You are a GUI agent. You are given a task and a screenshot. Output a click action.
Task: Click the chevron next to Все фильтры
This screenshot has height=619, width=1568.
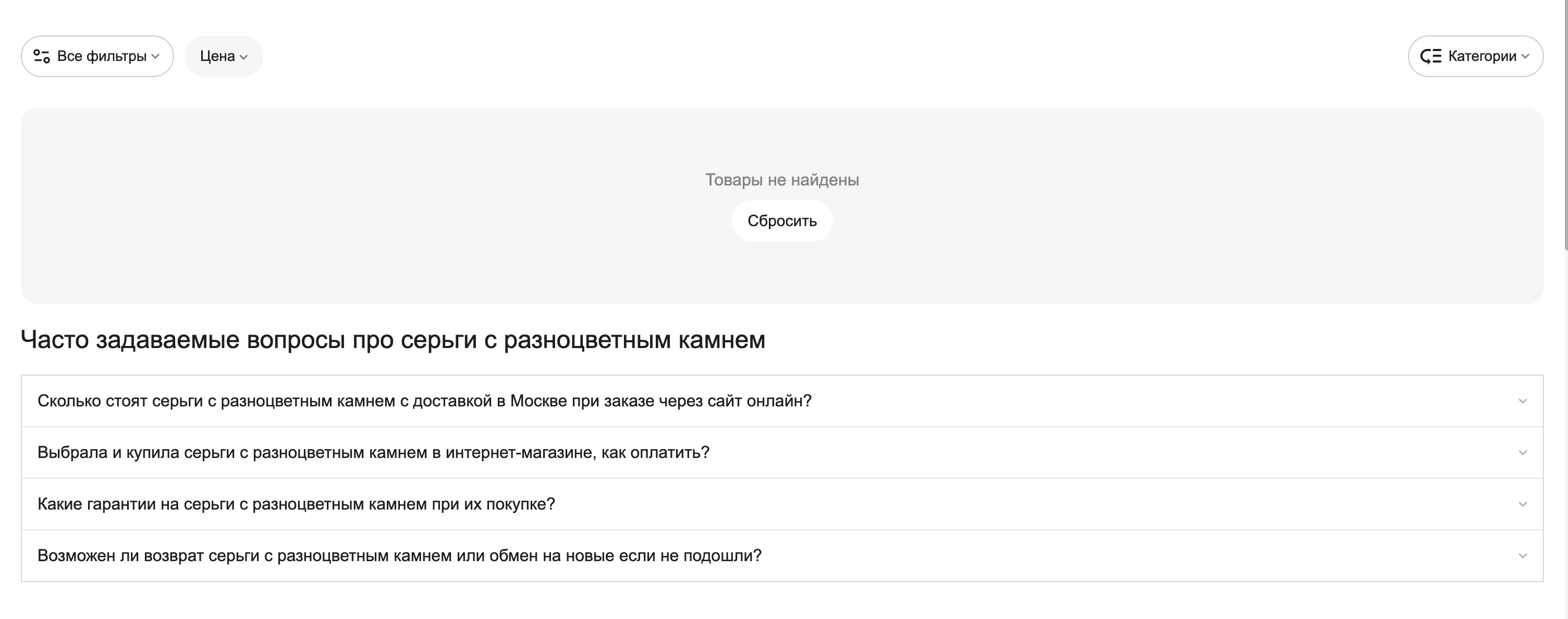pos(156,57)
